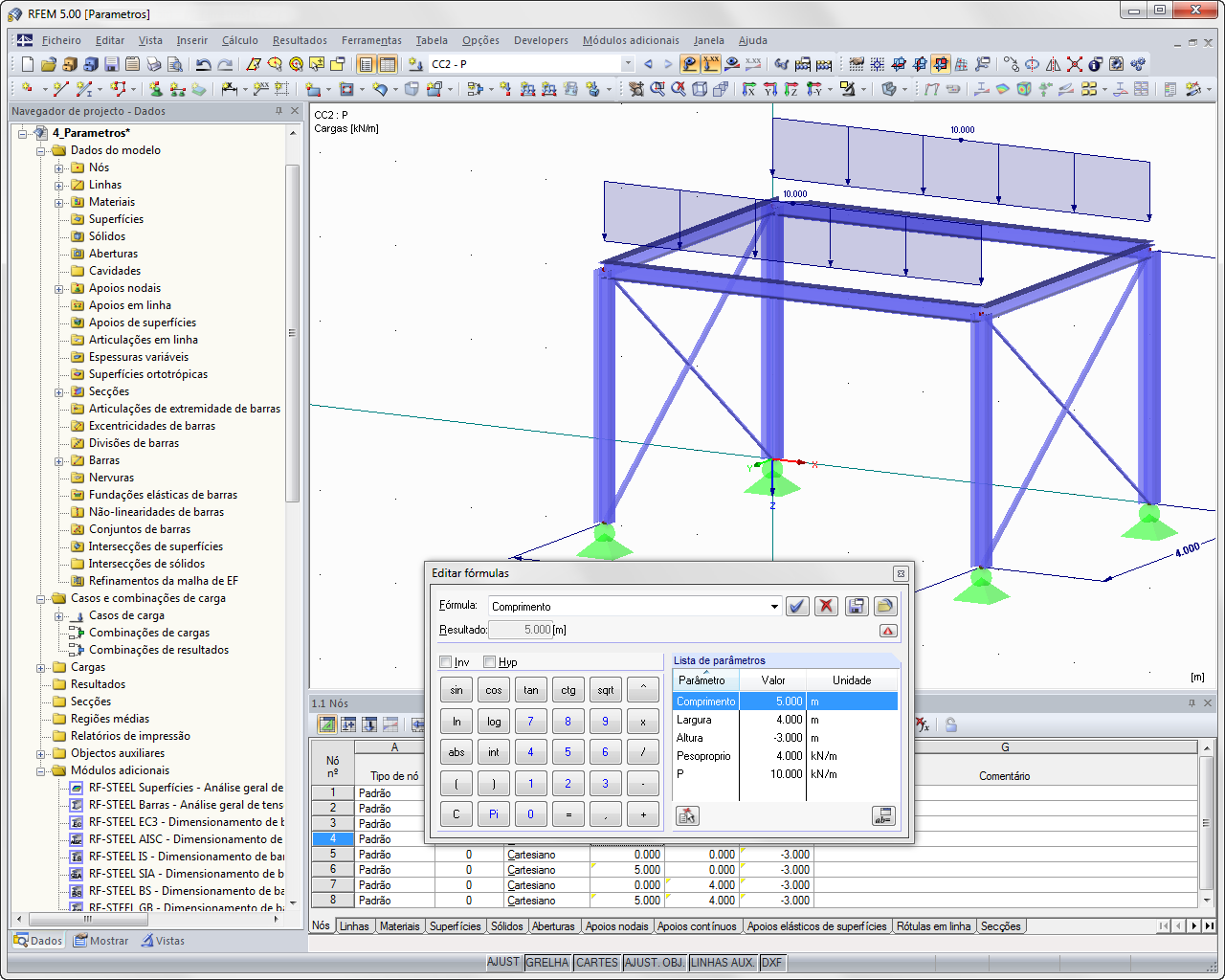Open the Fórmula dropdown arrow
This screenshot has width=1225, height=980.
774,607
